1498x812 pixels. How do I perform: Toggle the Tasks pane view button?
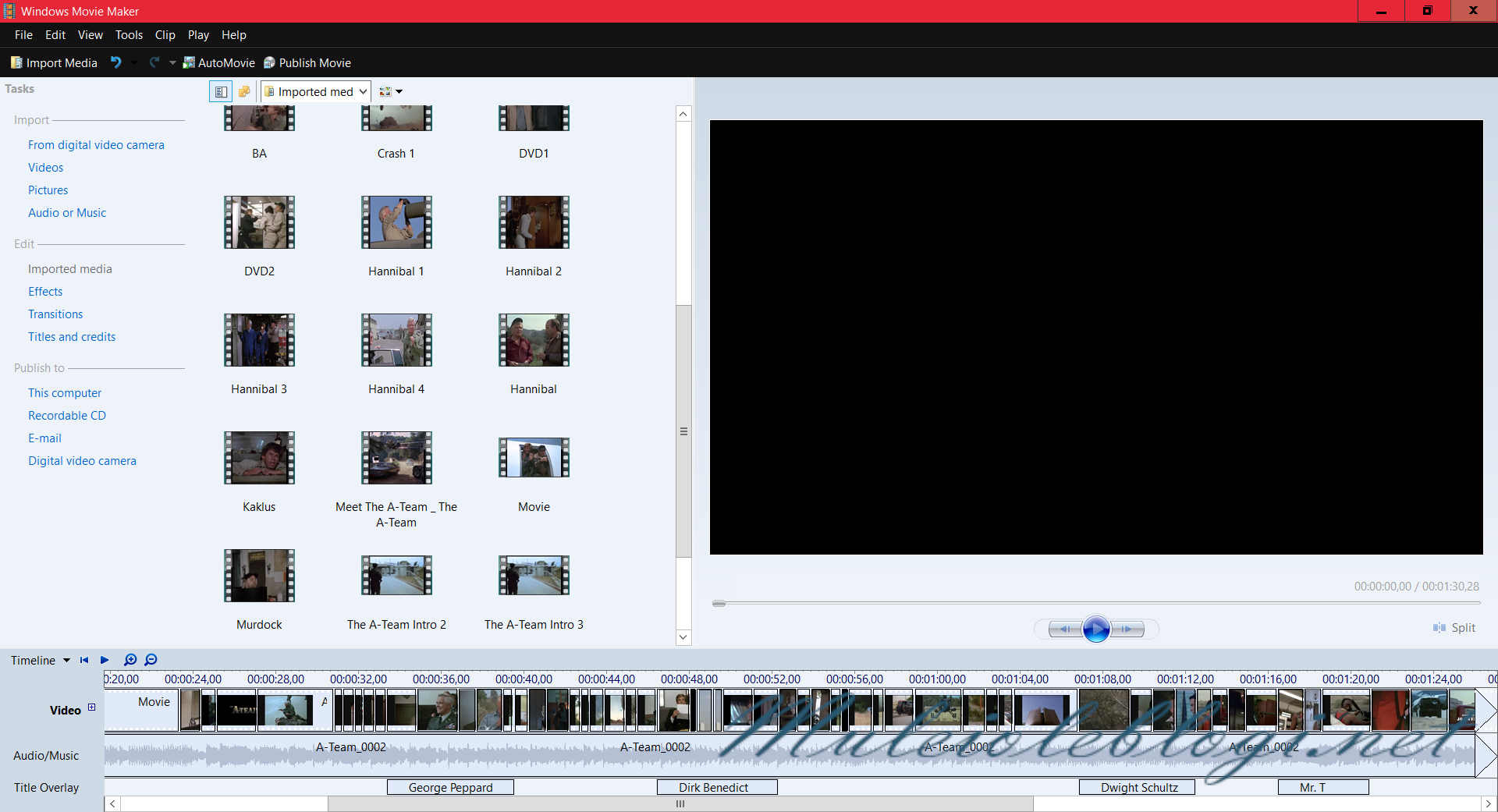click(x=221, y=92)
